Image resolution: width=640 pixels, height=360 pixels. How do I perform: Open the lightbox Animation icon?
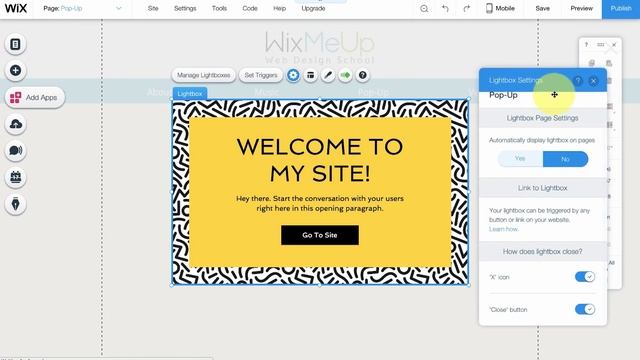coord(345,75)
